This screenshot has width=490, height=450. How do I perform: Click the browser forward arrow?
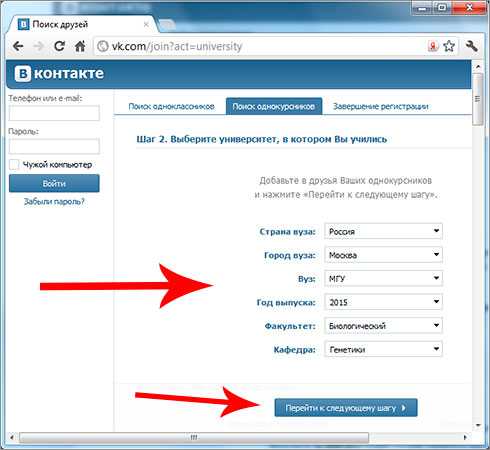click(39, 46)
